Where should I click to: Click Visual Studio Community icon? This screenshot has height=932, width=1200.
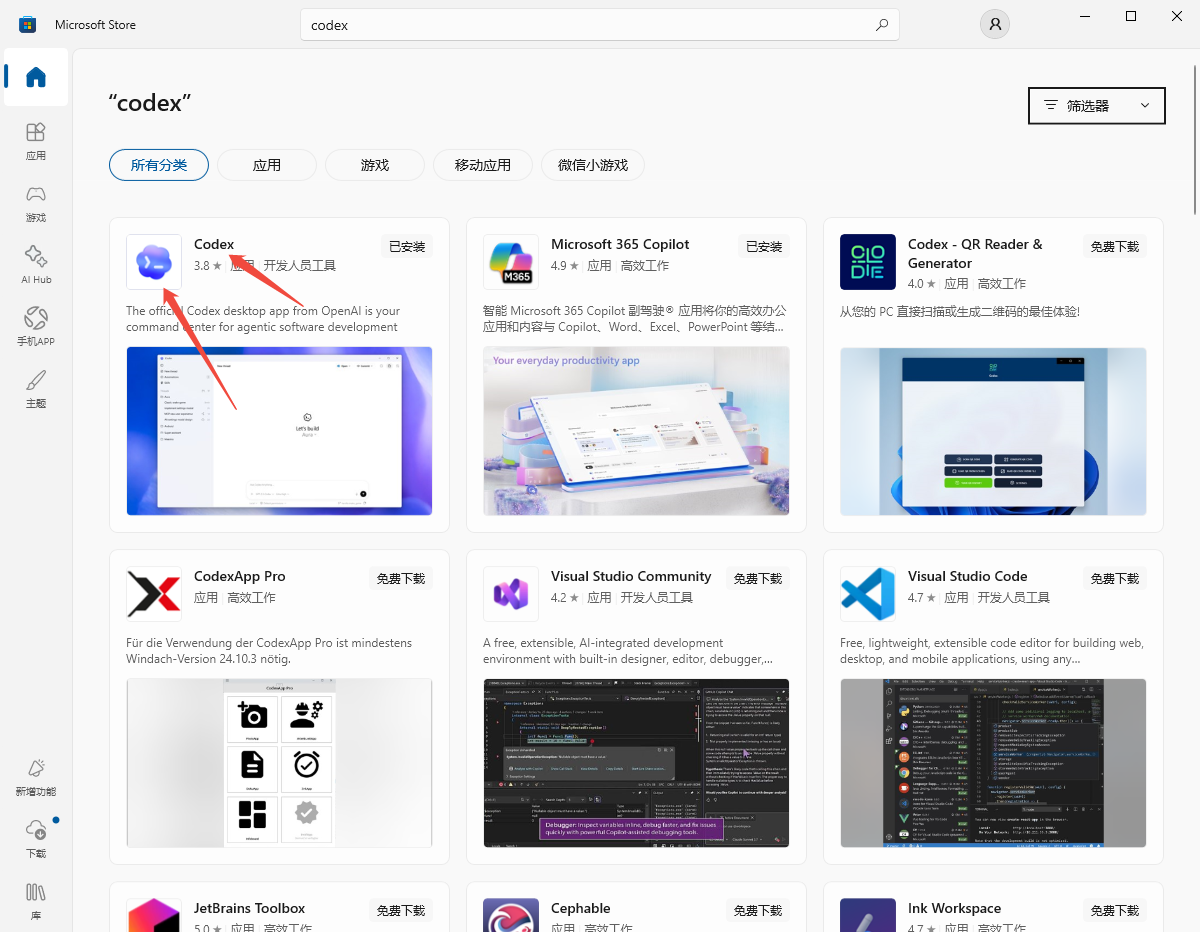[x=511, y=594]
